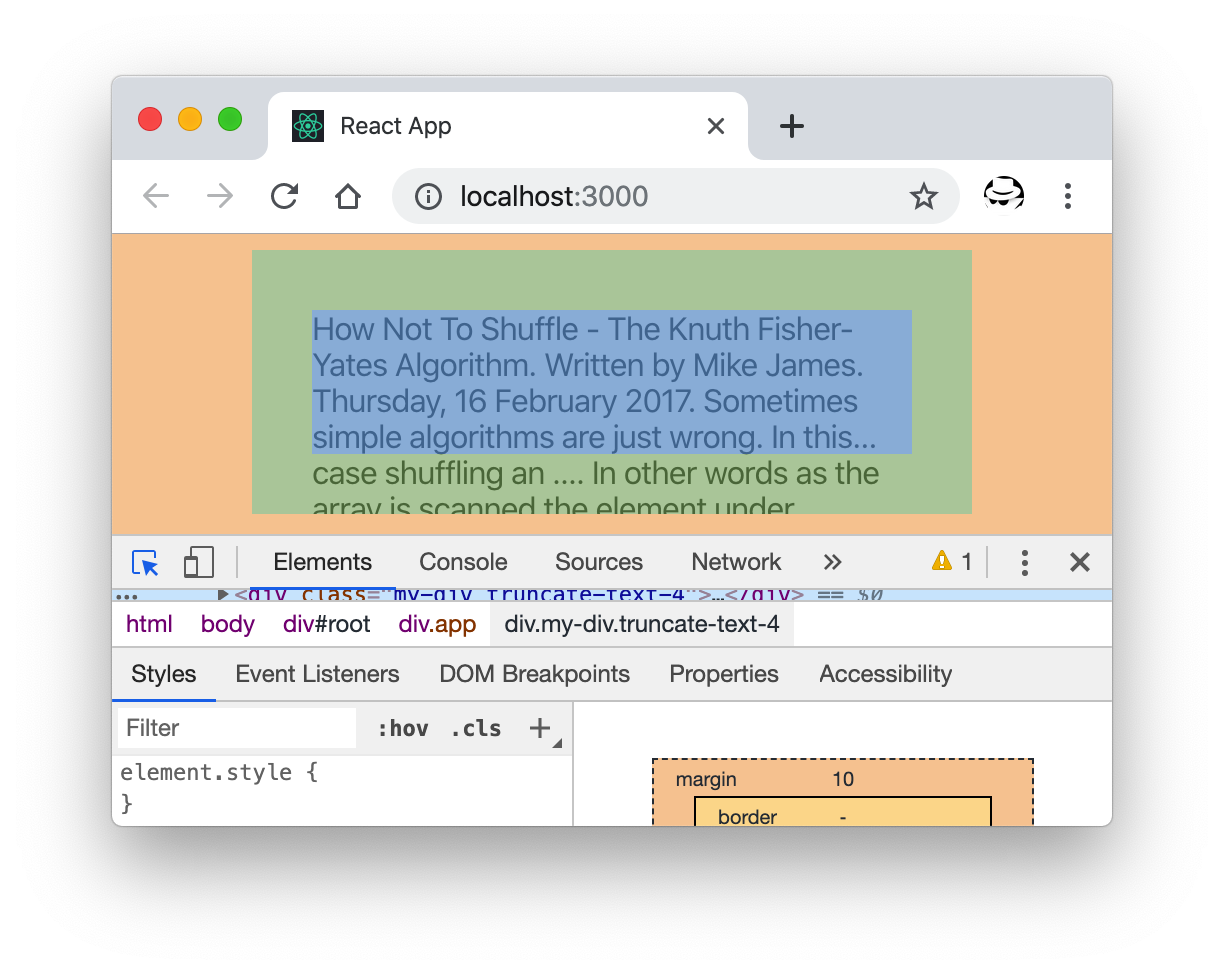
Task: Open a new browser tab
Action: (x=791, y=126)
